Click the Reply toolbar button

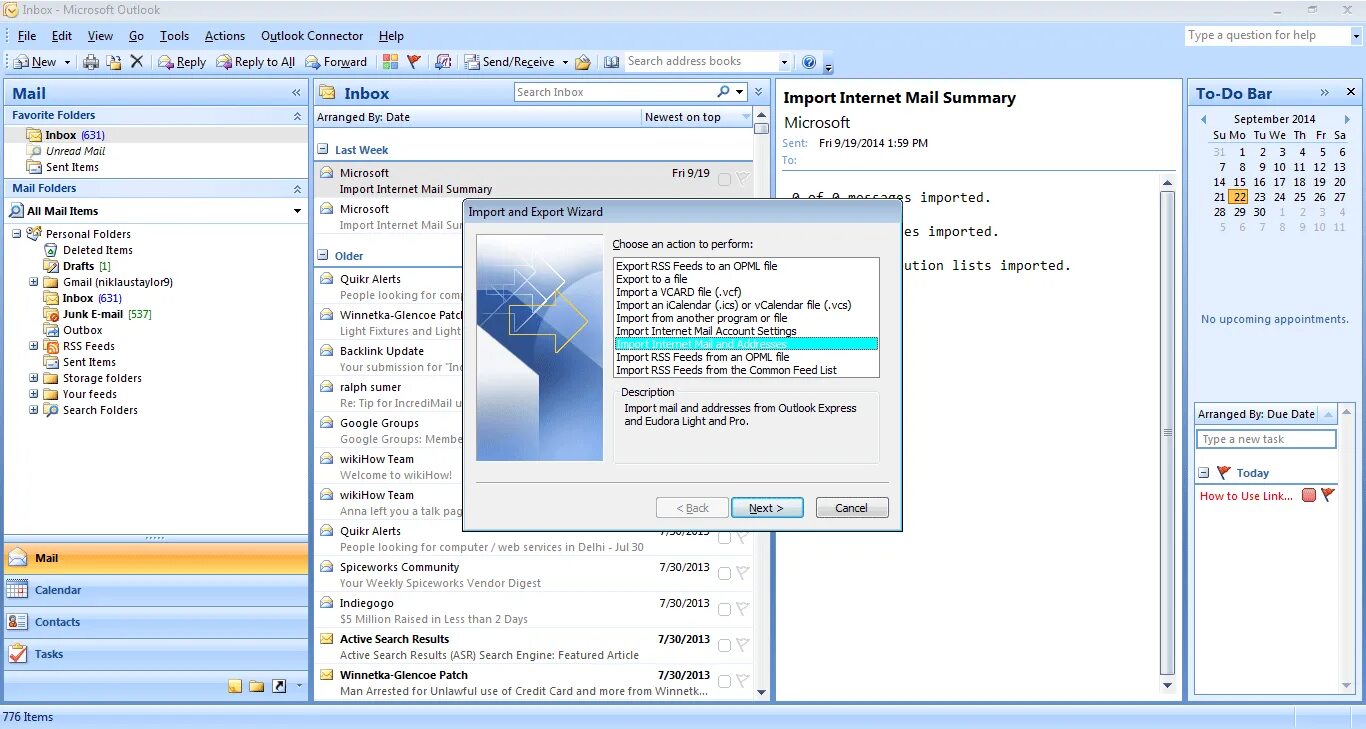click(x=182, y=62)
